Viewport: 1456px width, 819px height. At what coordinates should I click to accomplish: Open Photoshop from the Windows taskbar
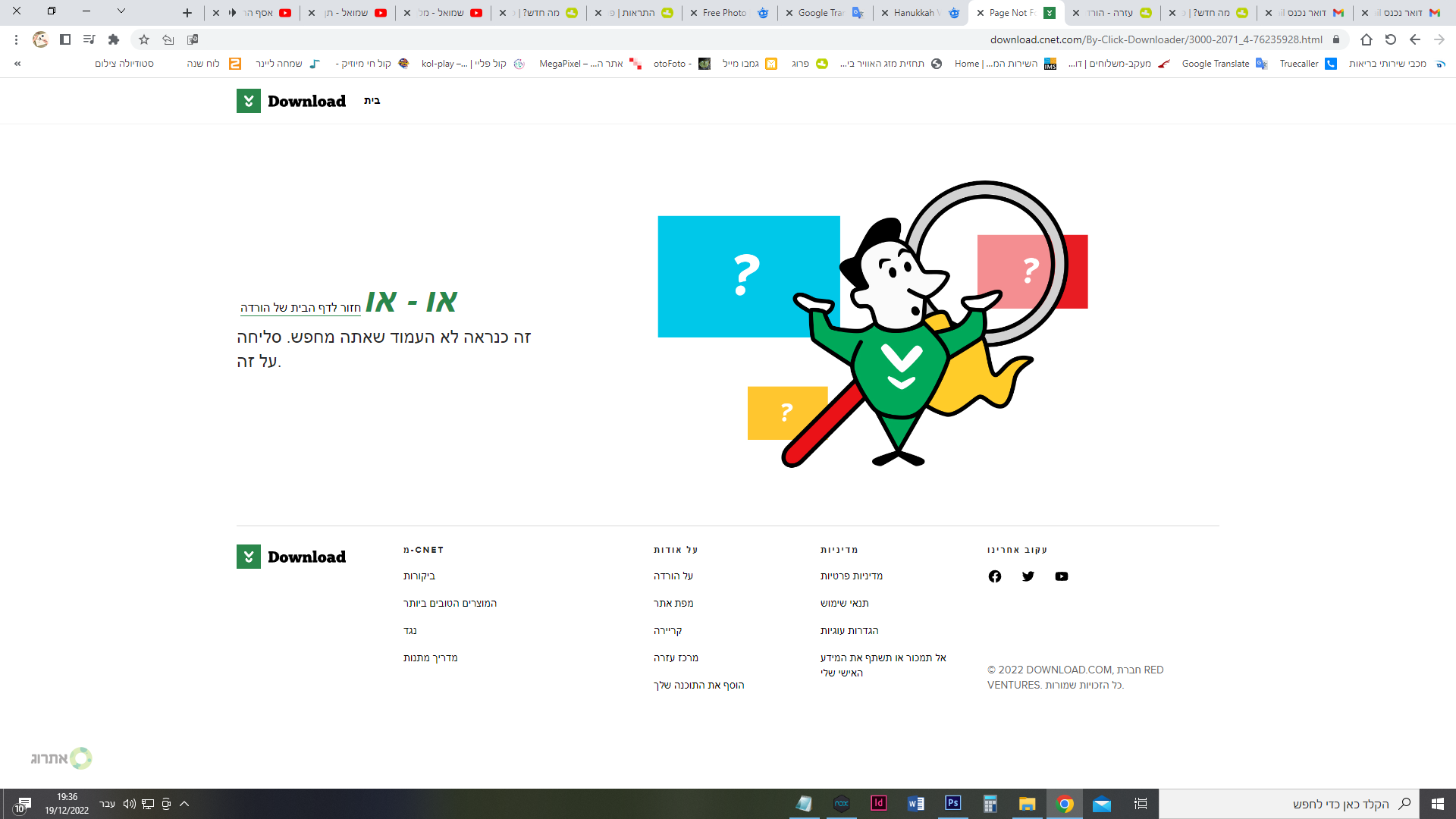tap(953, 803)
